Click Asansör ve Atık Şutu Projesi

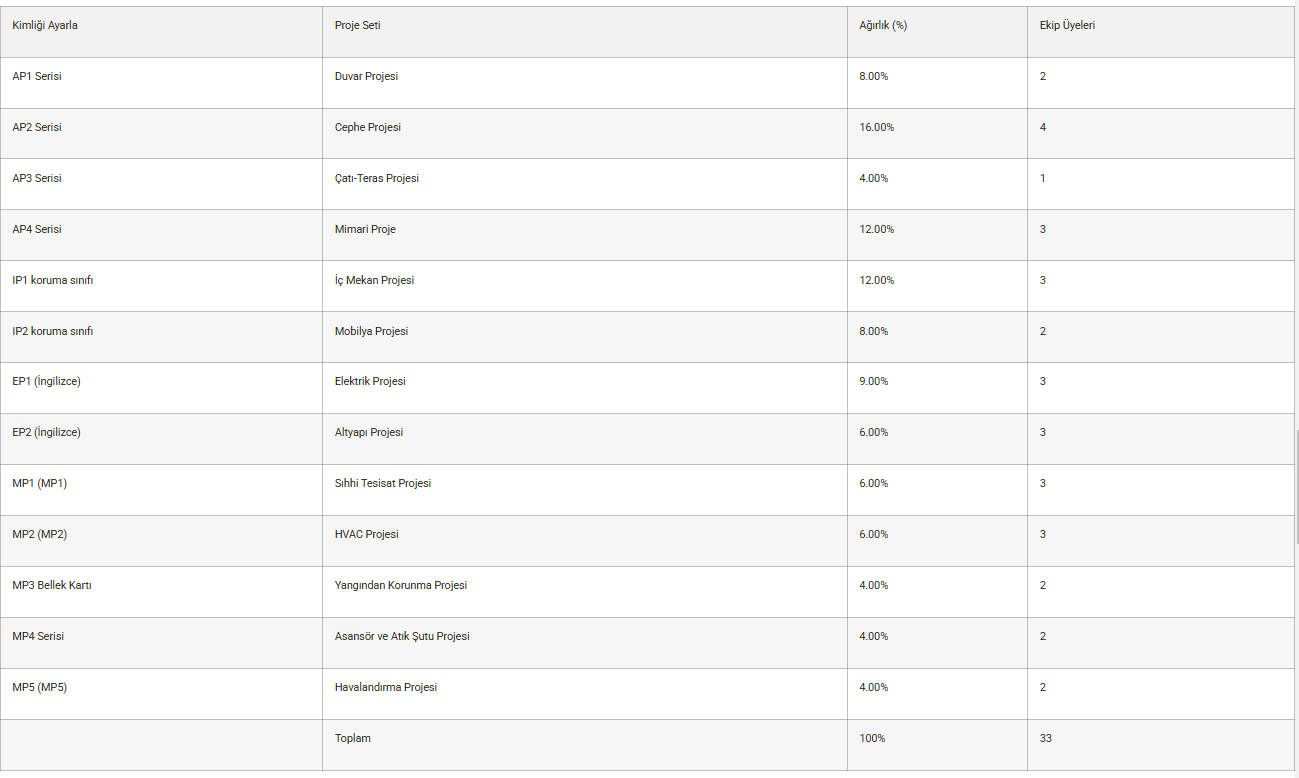(402, 636)
